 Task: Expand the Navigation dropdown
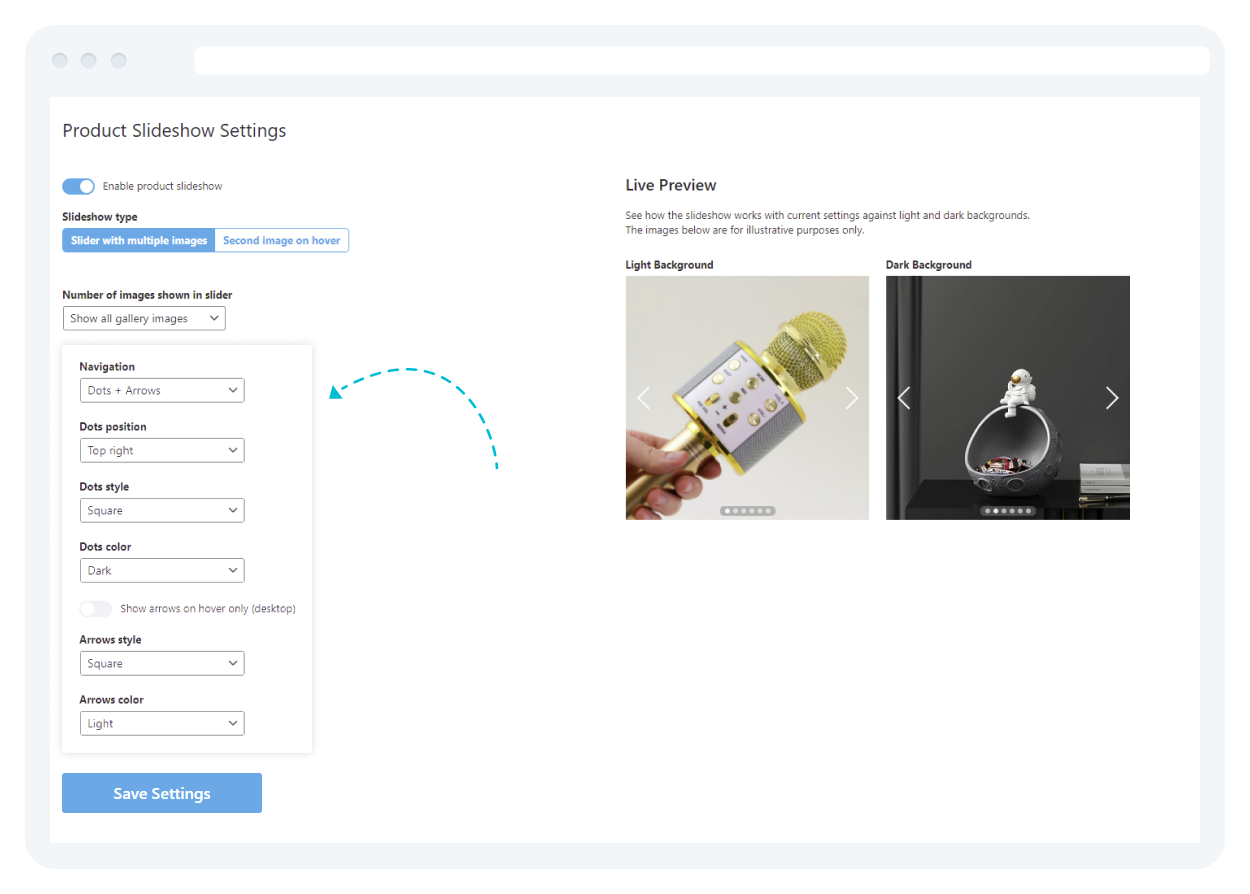click(162, 391)
